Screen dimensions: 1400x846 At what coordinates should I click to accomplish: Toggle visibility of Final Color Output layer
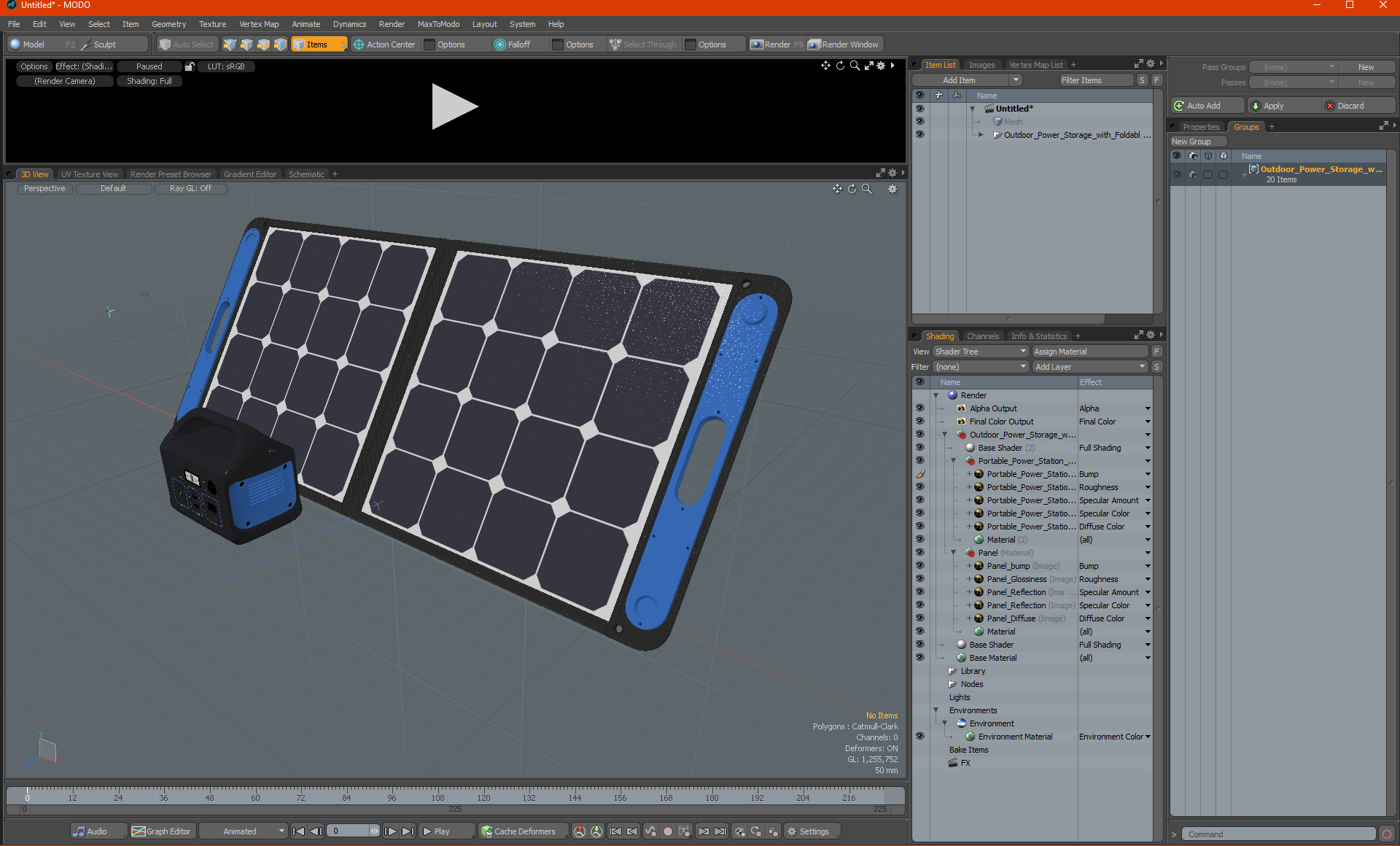pyautogui.click(x=919, y=422)
